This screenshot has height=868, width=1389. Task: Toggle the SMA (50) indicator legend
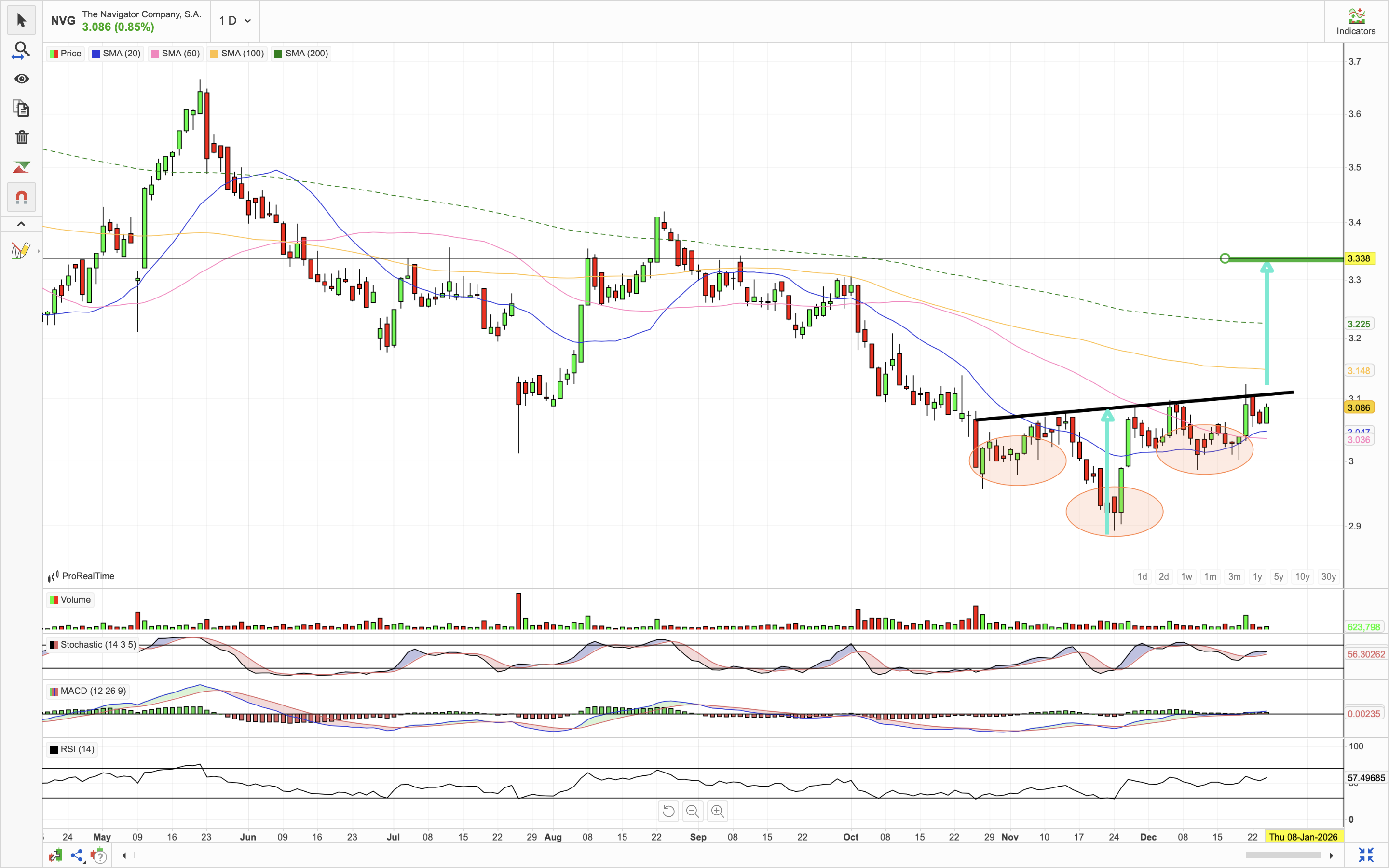pos(175,54)
